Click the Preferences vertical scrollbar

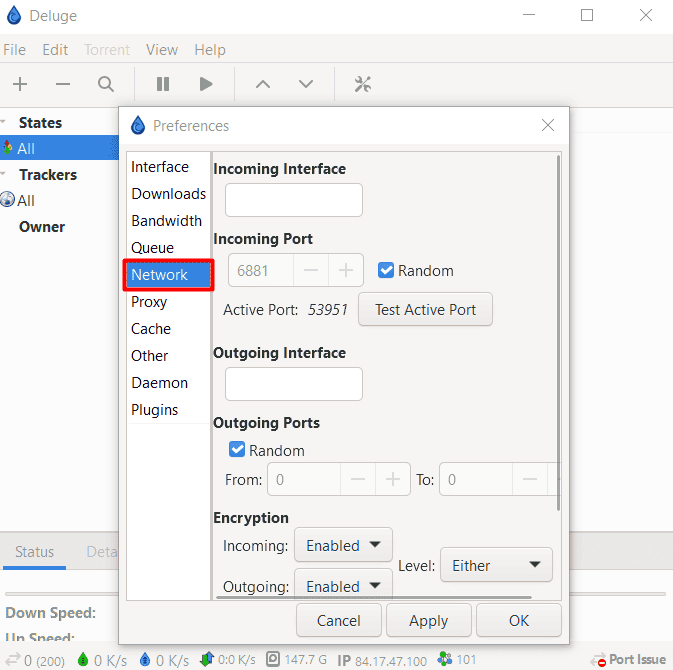(557, 330)
